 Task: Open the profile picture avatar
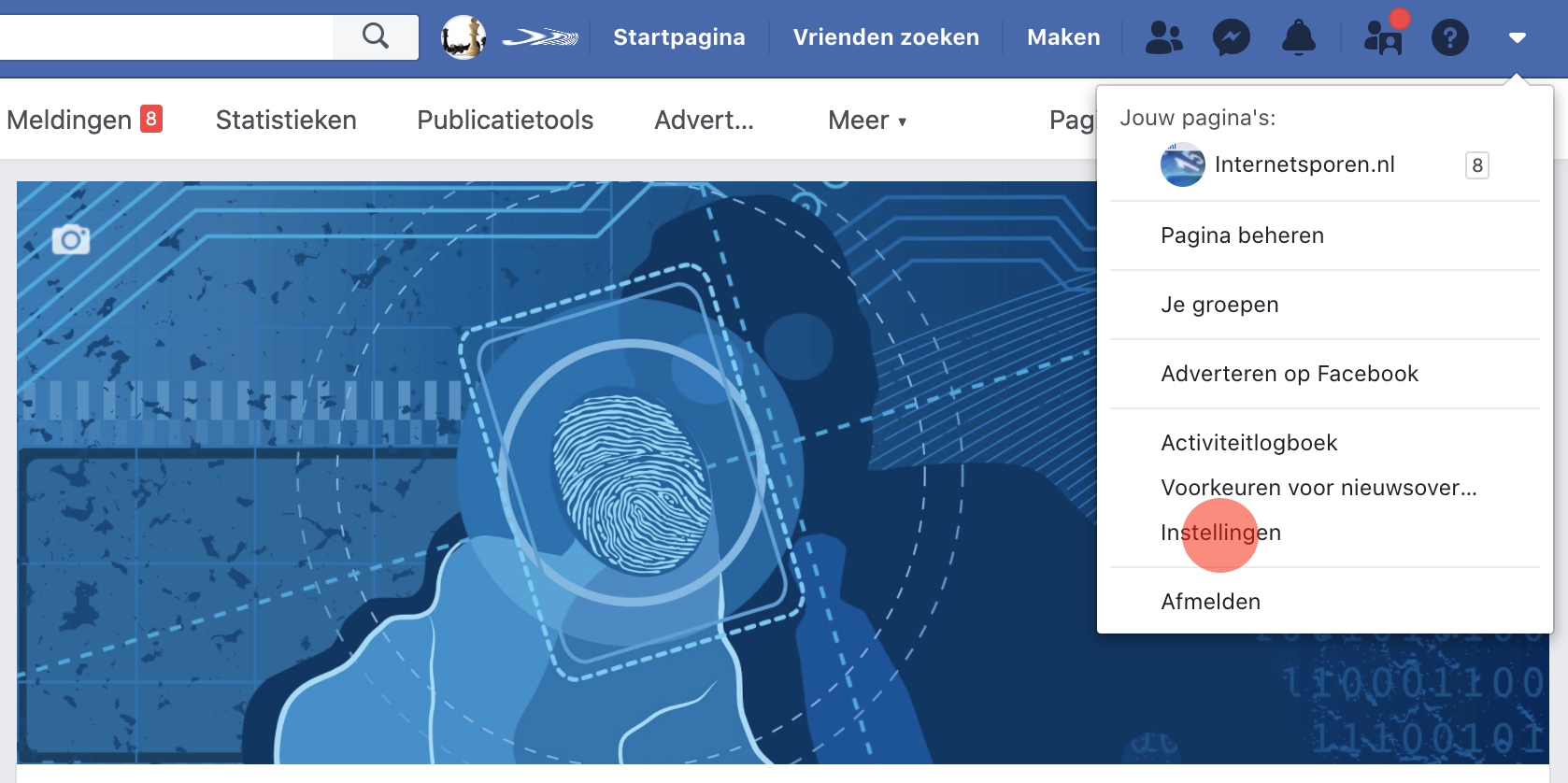pyautogui.click(x=463, y=37)
